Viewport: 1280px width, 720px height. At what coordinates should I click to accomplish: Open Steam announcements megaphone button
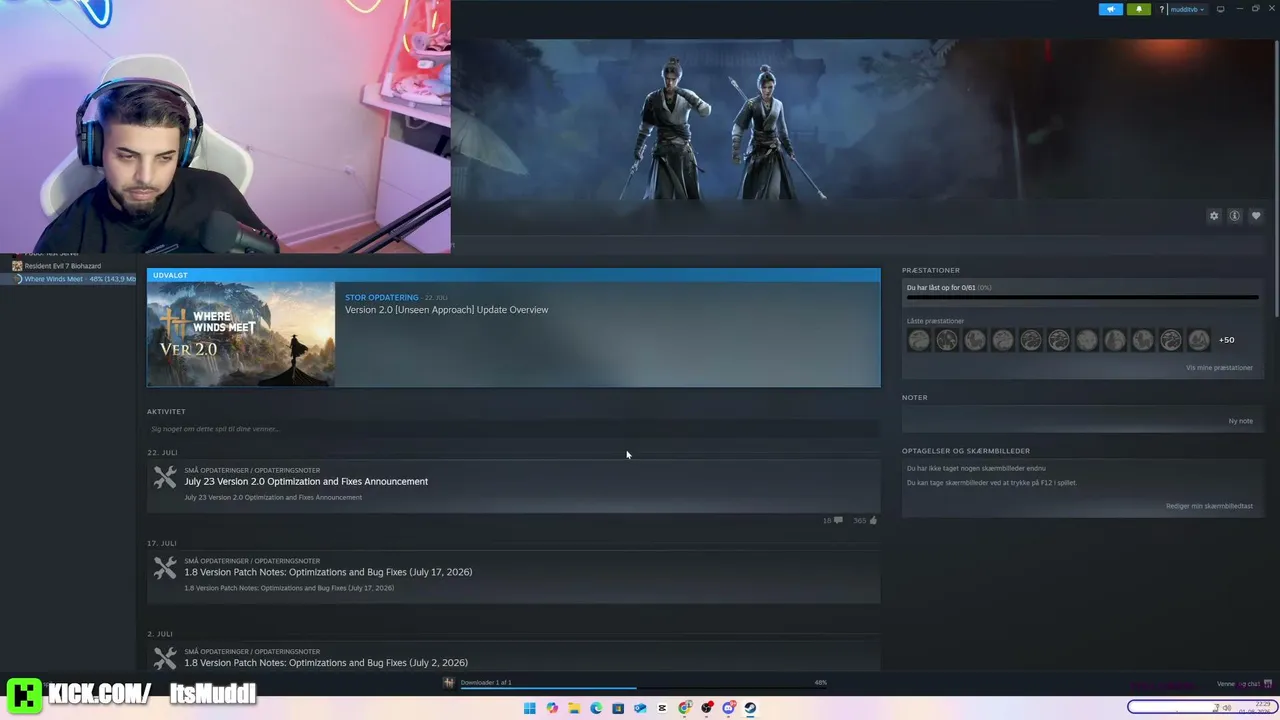[1111, 9]
